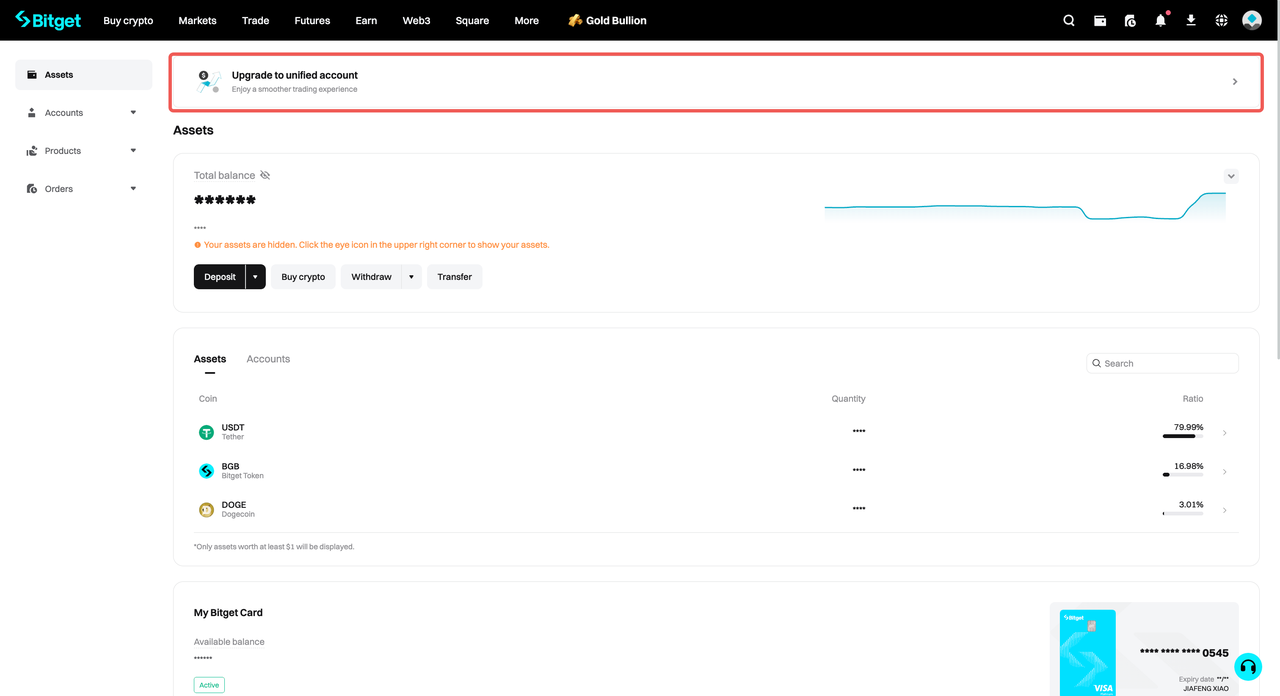Switch to the Accounts tab
Screen dimensions: 1280x696
tap(267, 358)
